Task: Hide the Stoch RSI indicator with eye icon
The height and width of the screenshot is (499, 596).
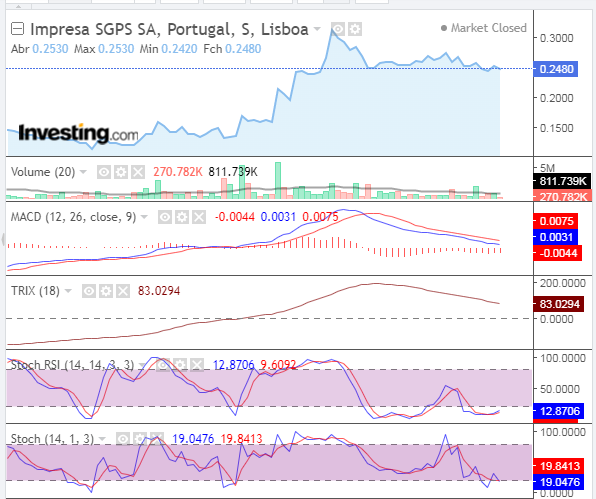Action: pyautogui.click(x=163, y=365)
